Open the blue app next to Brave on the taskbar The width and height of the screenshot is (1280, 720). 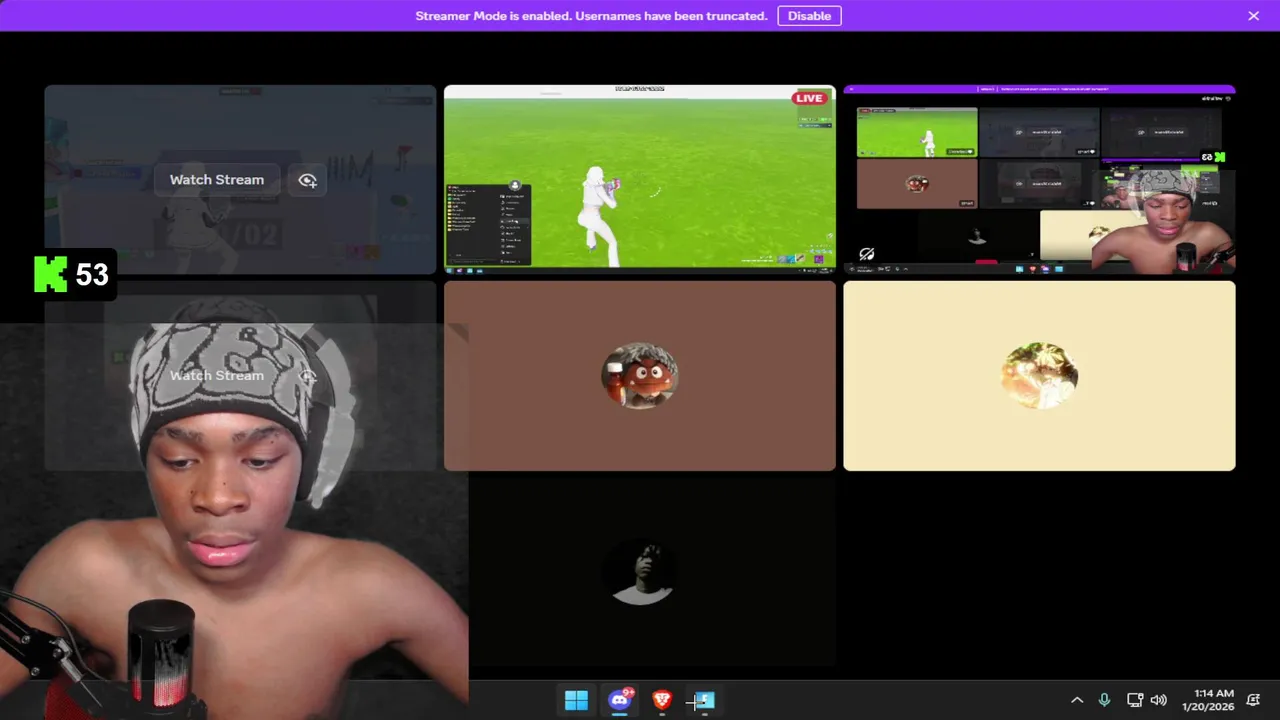pyautogui.click(x=704, y=700)
